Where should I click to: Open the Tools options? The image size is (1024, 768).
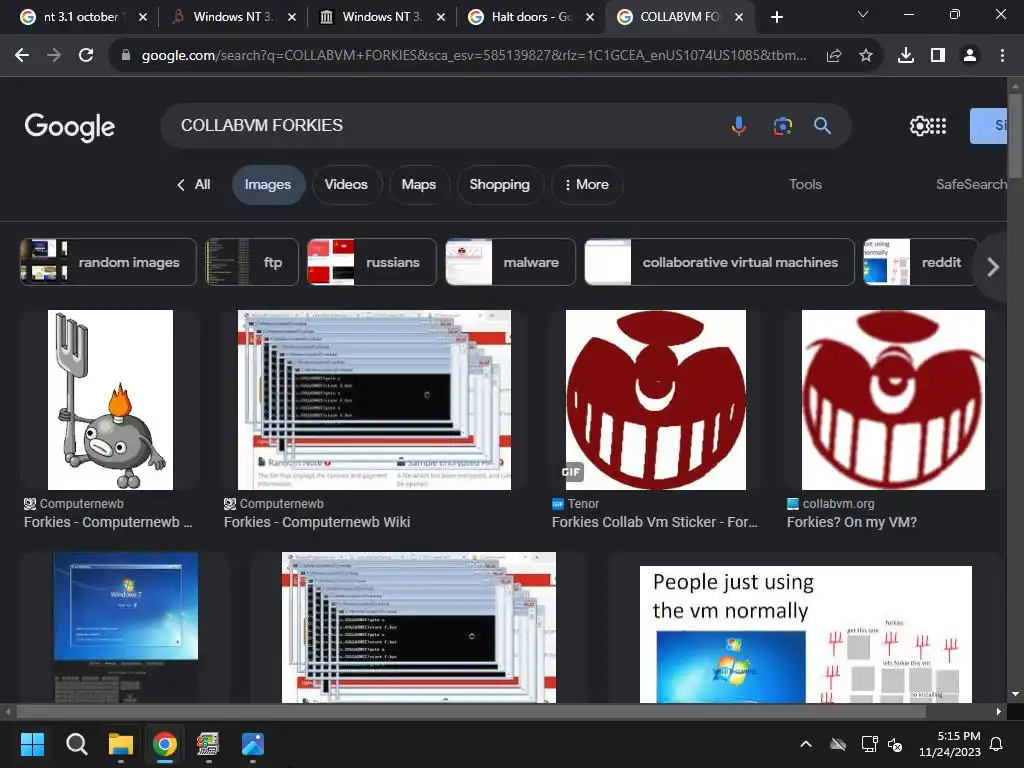[x=805, y=185]
